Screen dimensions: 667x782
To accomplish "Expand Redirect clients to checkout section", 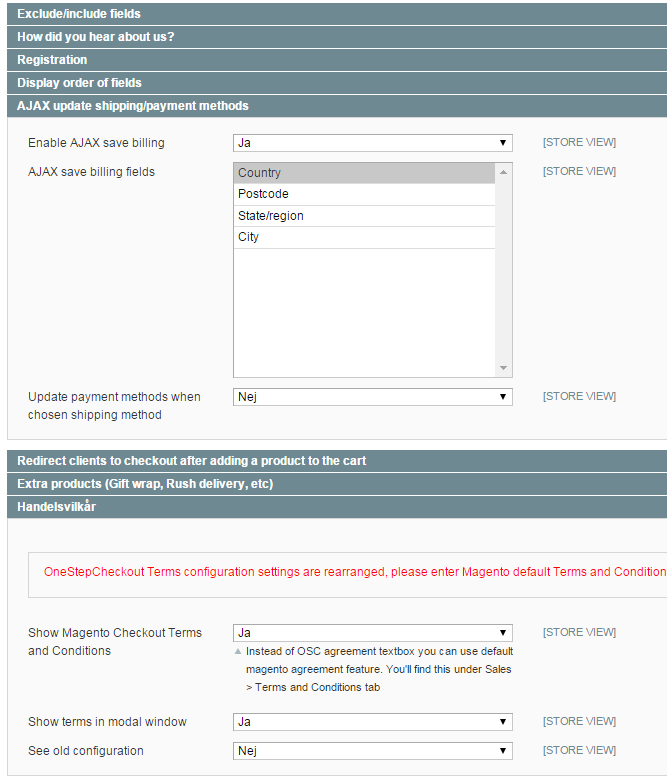I will 191,461.
